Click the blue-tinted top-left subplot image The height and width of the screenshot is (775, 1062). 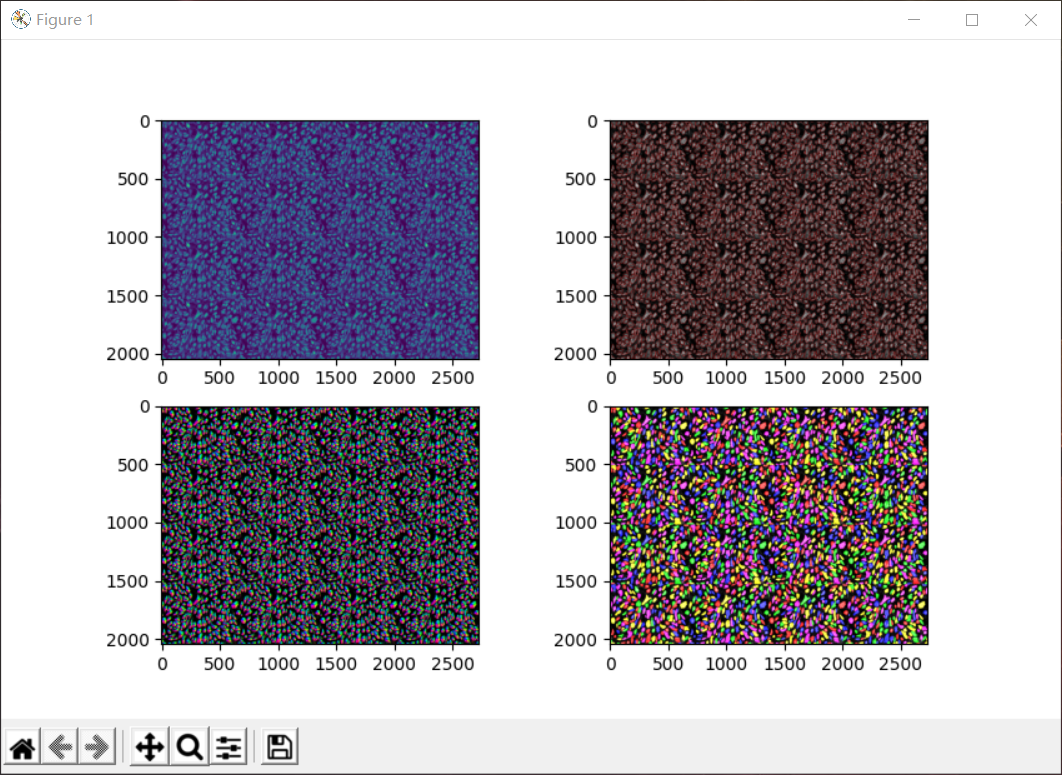pos(320,238)
